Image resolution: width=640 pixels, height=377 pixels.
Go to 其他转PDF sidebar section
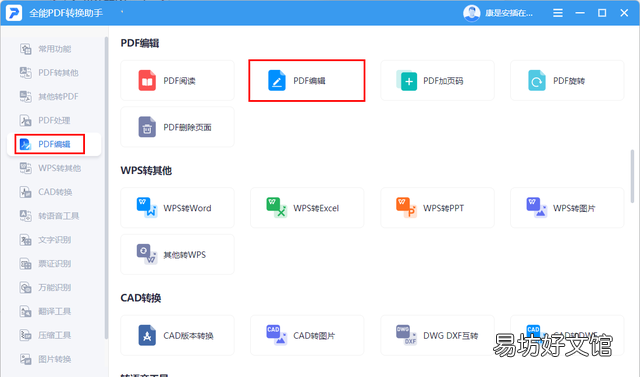(x=49, y=97)
